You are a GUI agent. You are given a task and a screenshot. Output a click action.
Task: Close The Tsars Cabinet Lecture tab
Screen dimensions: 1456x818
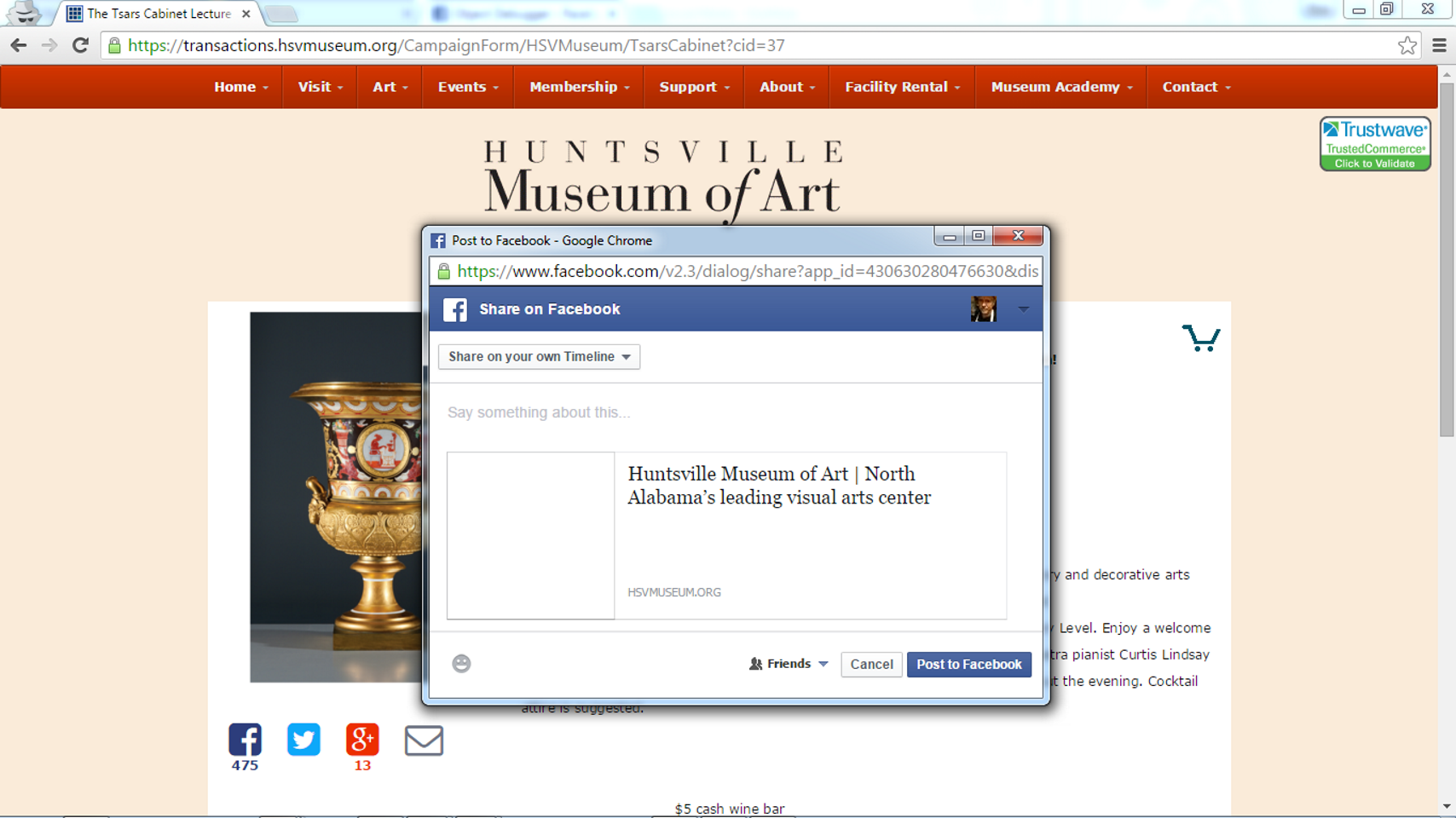pyautogui.click(x=246, y=14)
